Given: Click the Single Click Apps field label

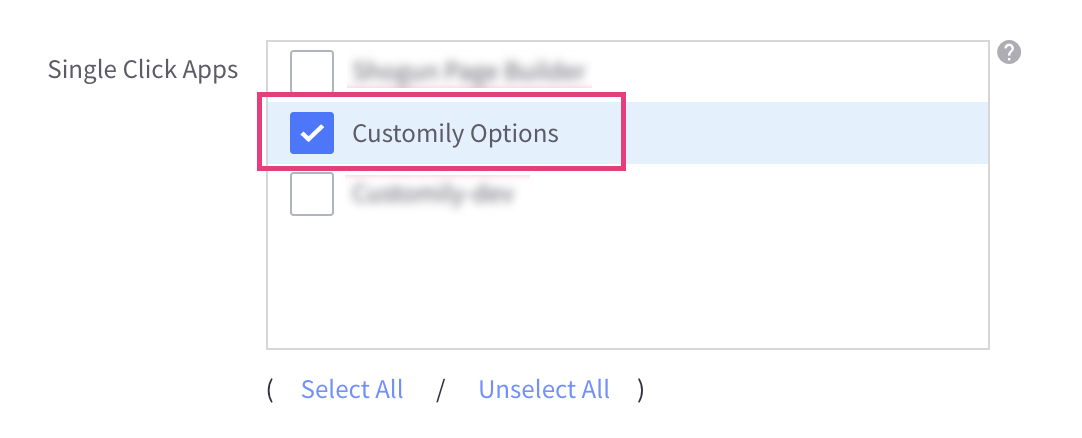Looking at the screenshot, I should (x=143, y=70).
